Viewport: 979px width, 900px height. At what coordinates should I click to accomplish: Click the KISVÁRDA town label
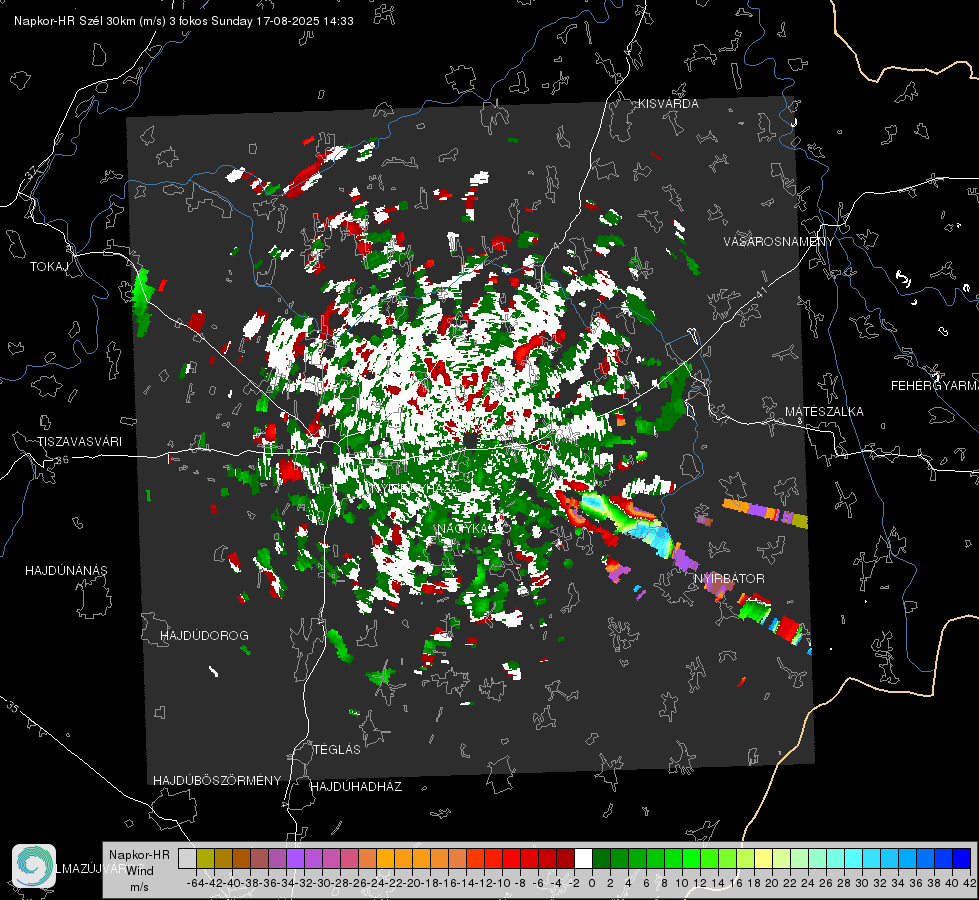pos(668,104)
